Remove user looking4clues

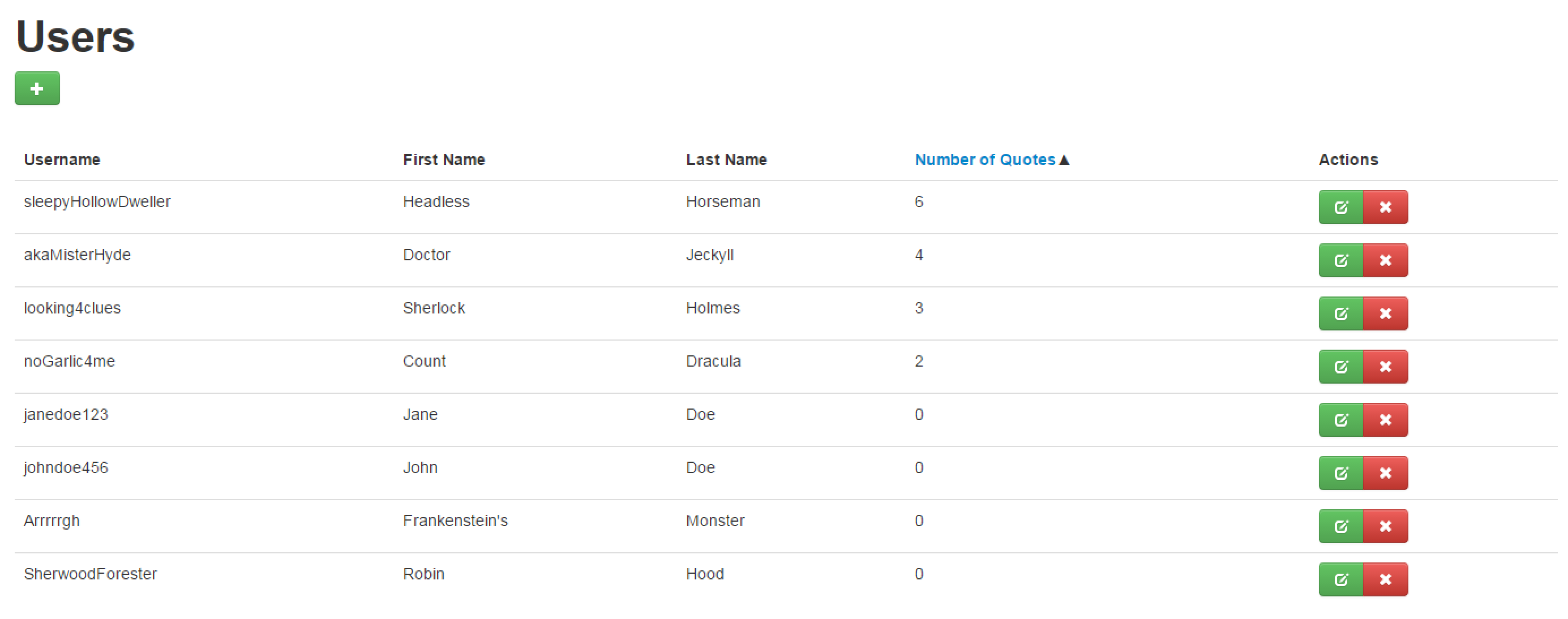tap(1385, 313)
